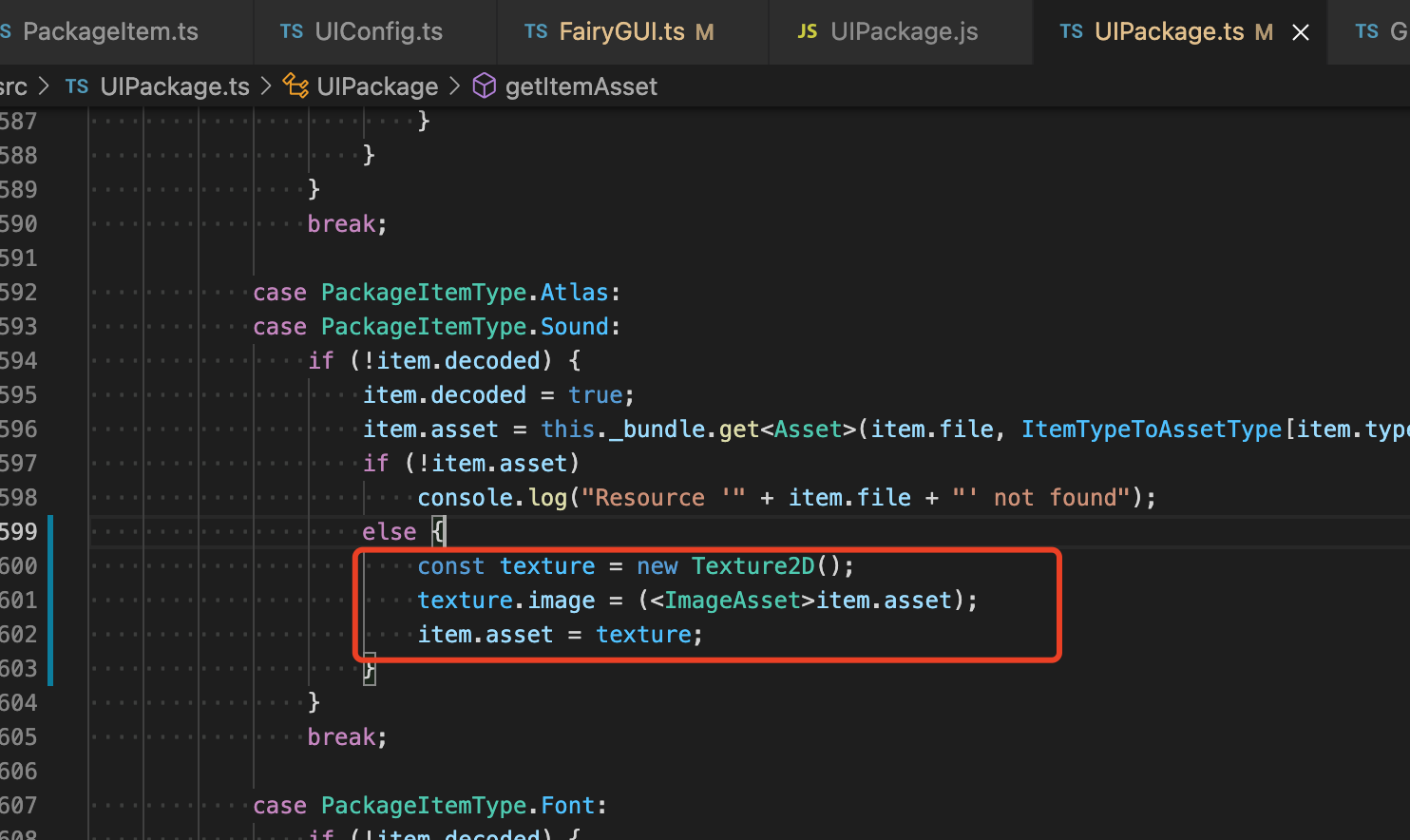This screenshot has width=1410, height=840.
Task: Click Atlas in the case on line 592
Action: point(575,292)
